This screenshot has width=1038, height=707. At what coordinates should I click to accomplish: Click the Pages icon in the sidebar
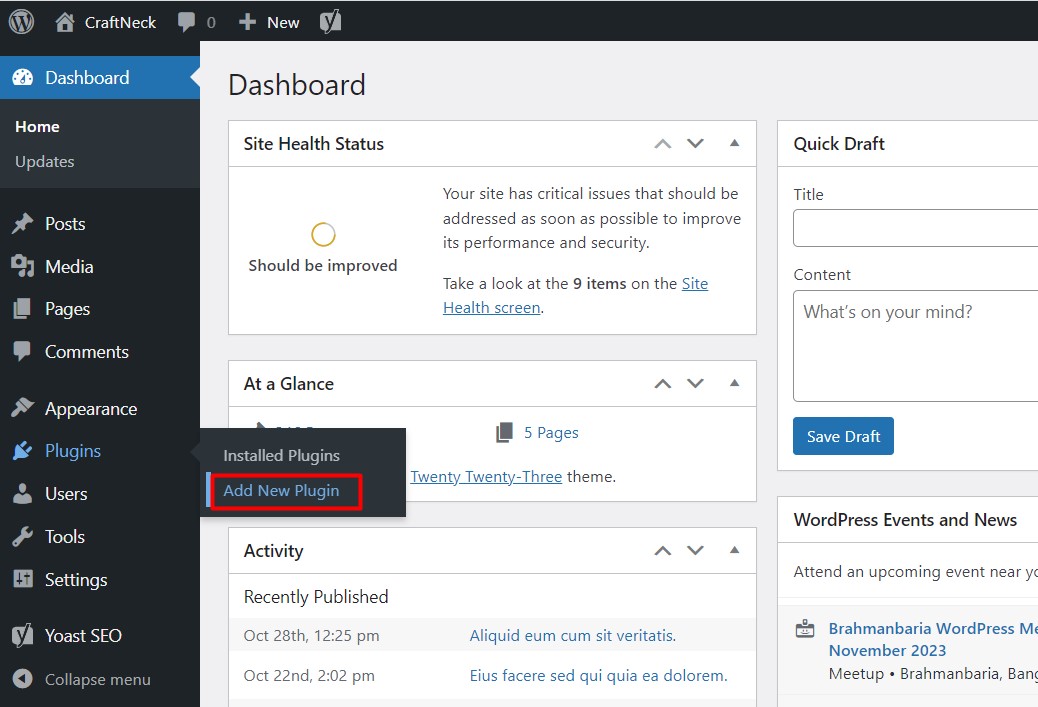(22, 308)
